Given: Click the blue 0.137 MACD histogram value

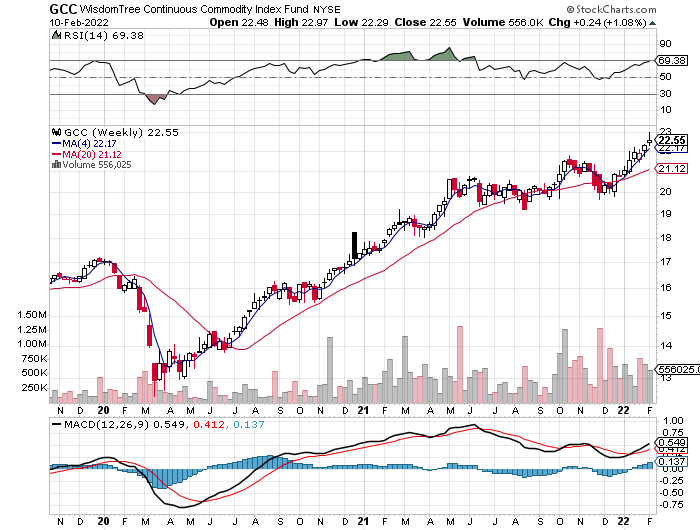Looking at the screenshot, I should (249, 425).
